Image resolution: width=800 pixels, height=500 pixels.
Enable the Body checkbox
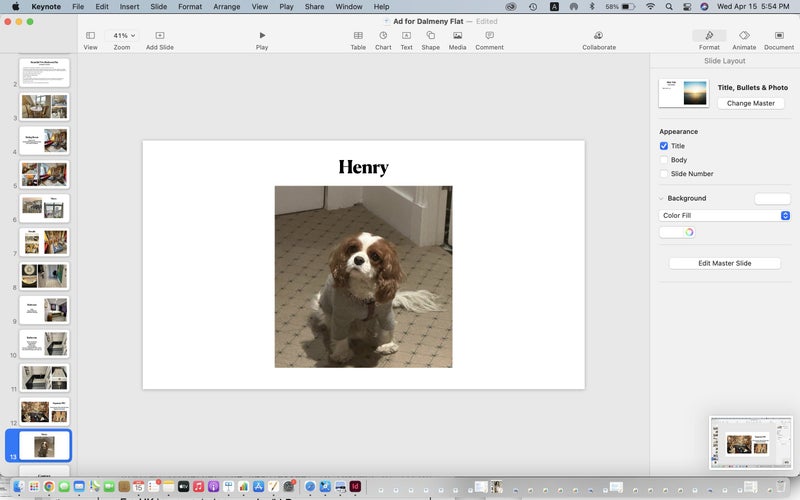[664, 160]
